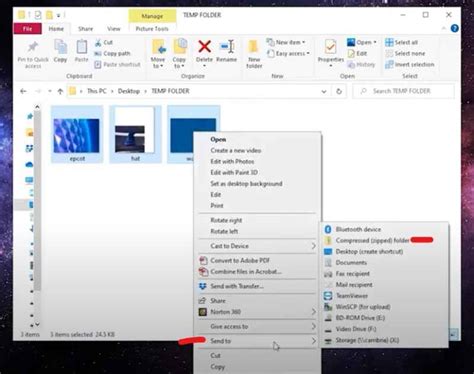Switch to the Home tab
The height and width of the screenshot is (374, 474).
pyautogui.click(x=56, y=29)
